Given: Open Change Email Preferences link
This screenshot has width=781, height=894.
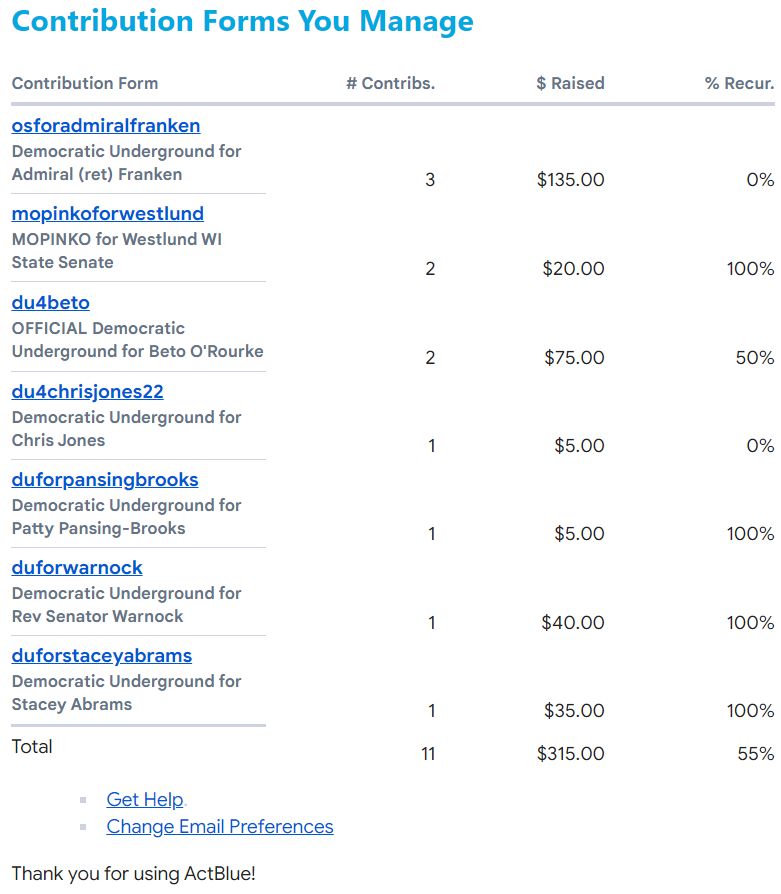Looking at the screenshot, I should pos(220,827).
